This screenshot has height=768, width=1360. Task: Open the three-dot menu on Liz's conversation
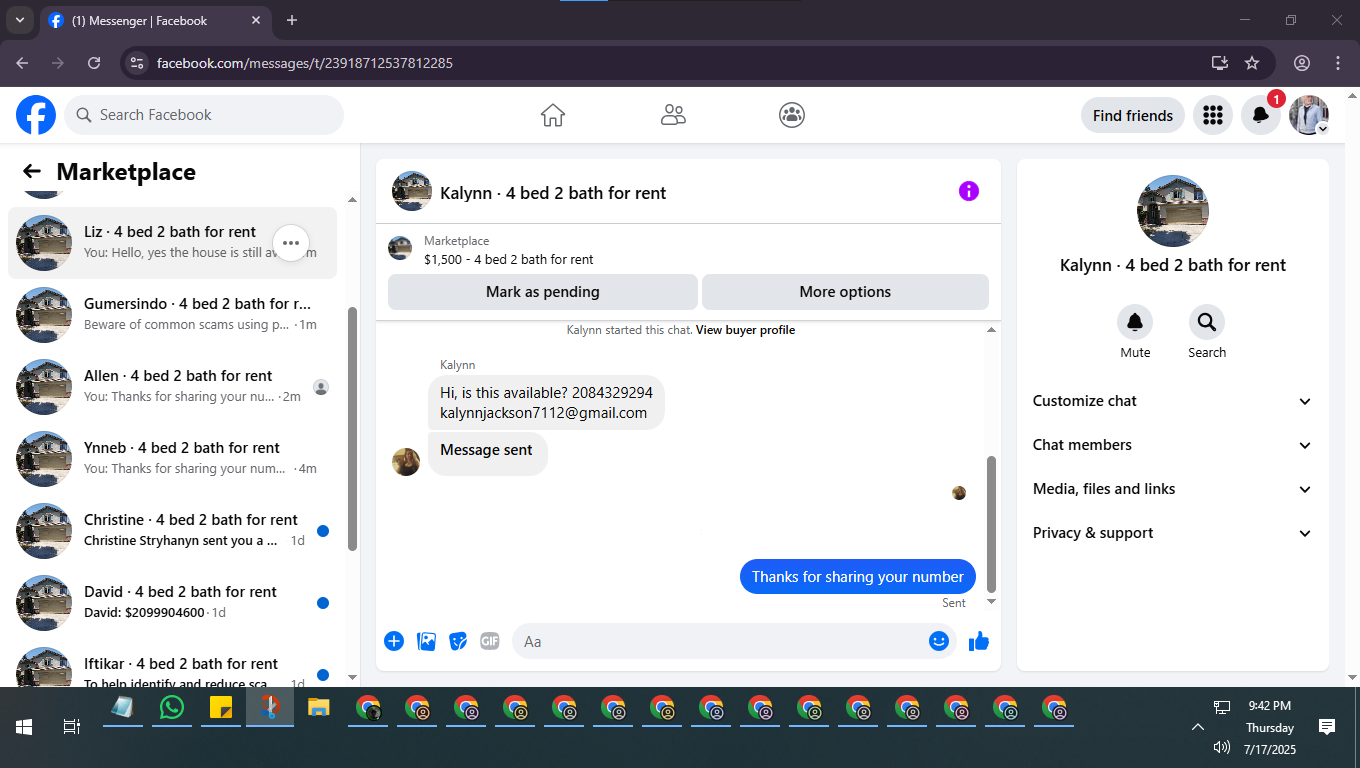pos(291,242)
